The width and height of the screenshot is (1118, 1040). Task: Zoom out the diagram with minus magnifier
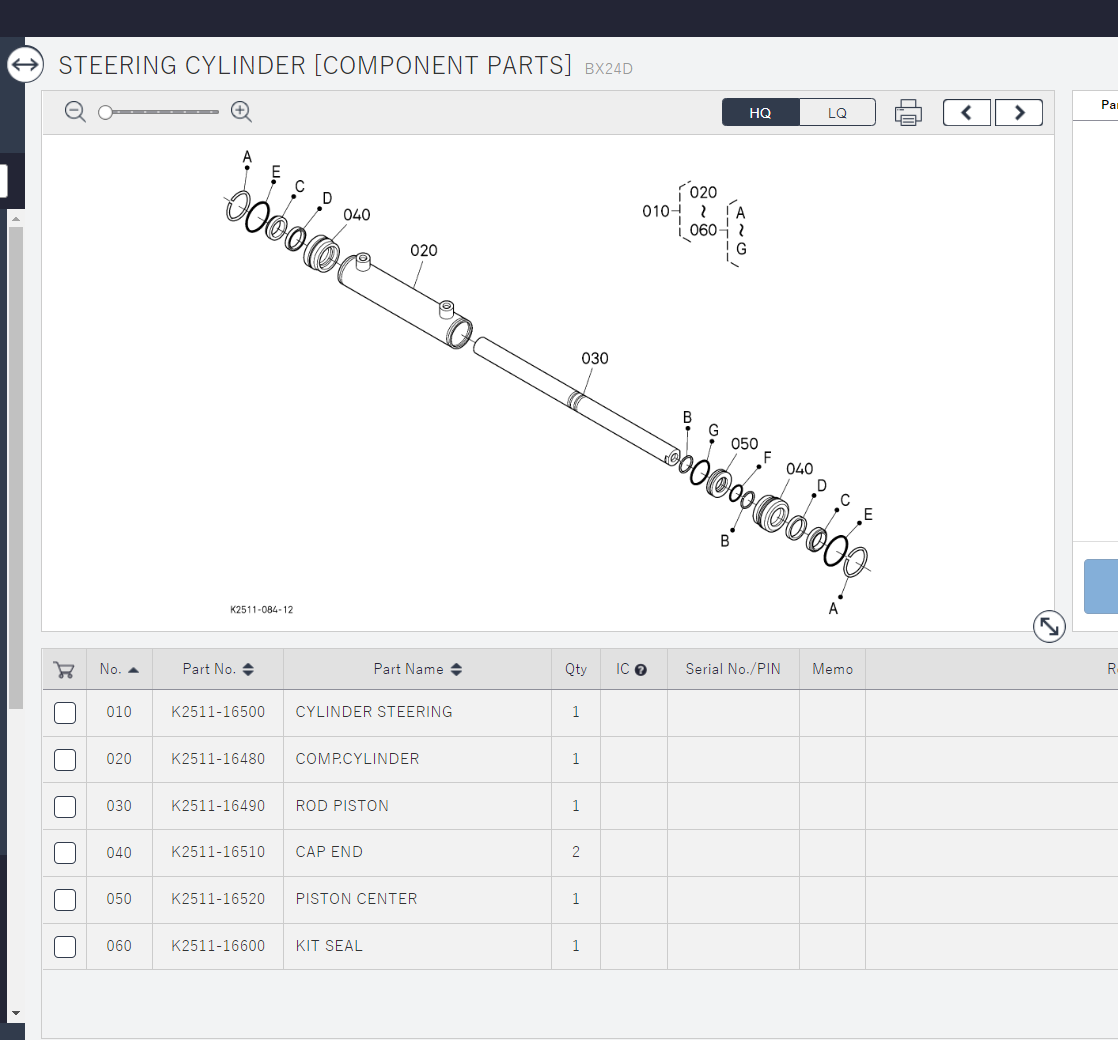(x=75, y=112)
